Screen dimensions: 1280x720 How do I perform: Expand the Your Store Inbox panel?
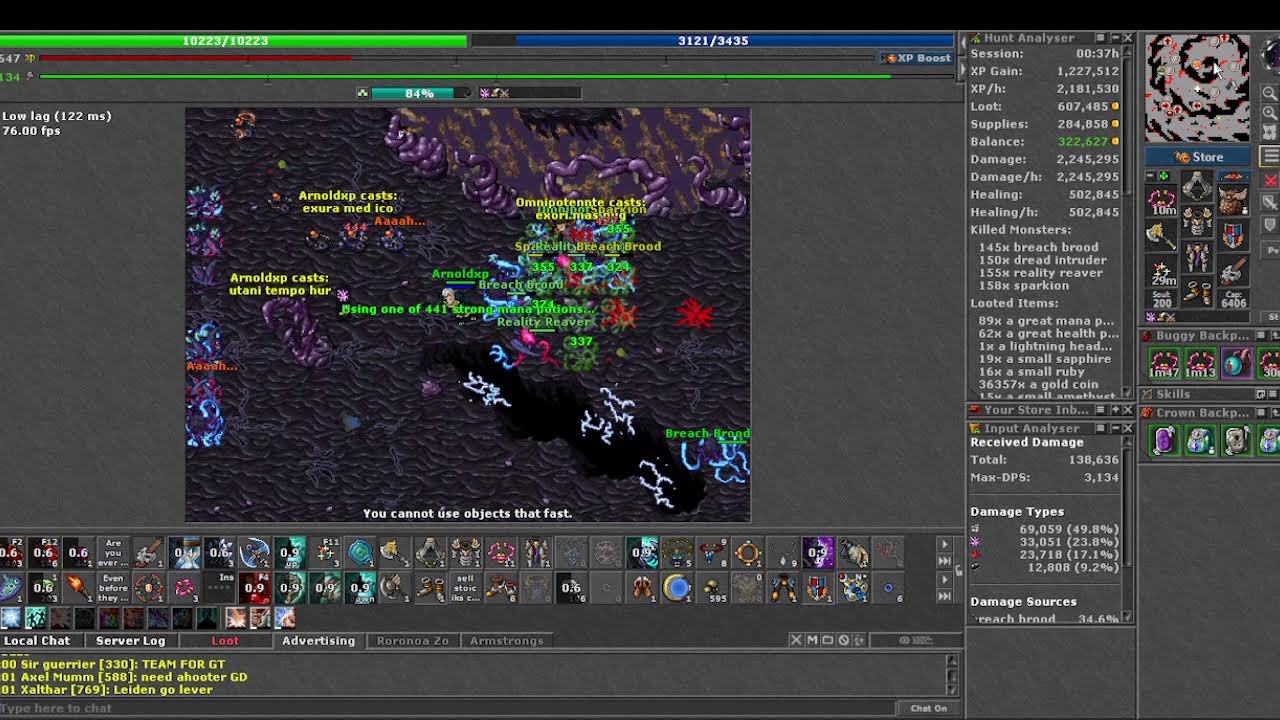1115,410
